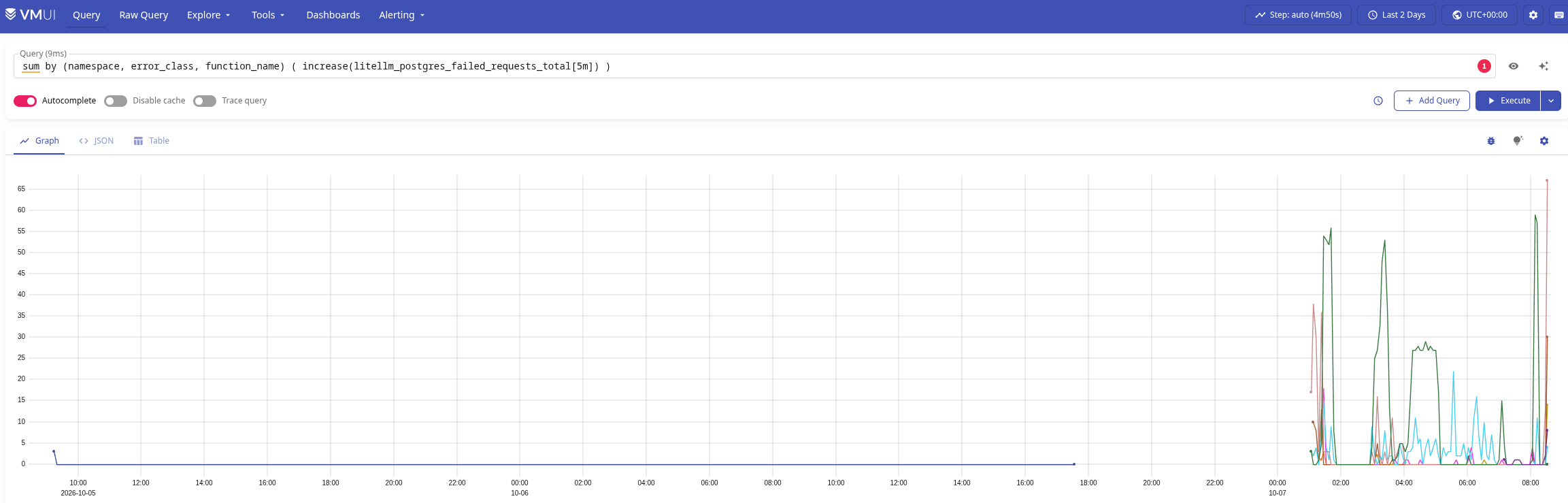The height and width of the screenshot is (503, 1568).
Task: Click the Execute button
Action: point(1508,101)
